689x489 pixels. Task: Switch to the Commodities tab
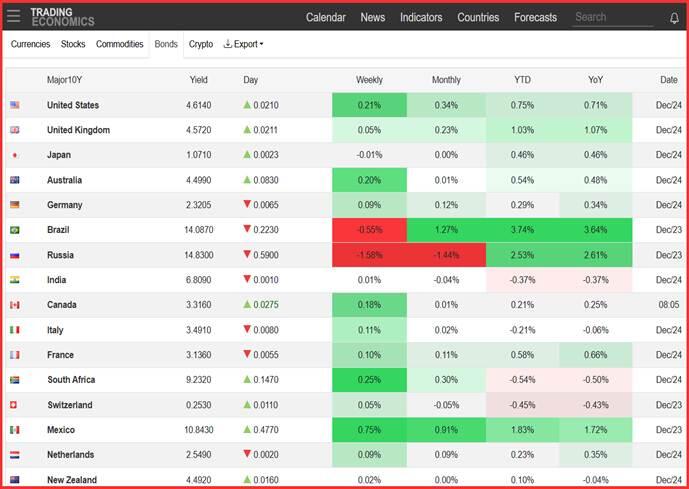(119, 44)
